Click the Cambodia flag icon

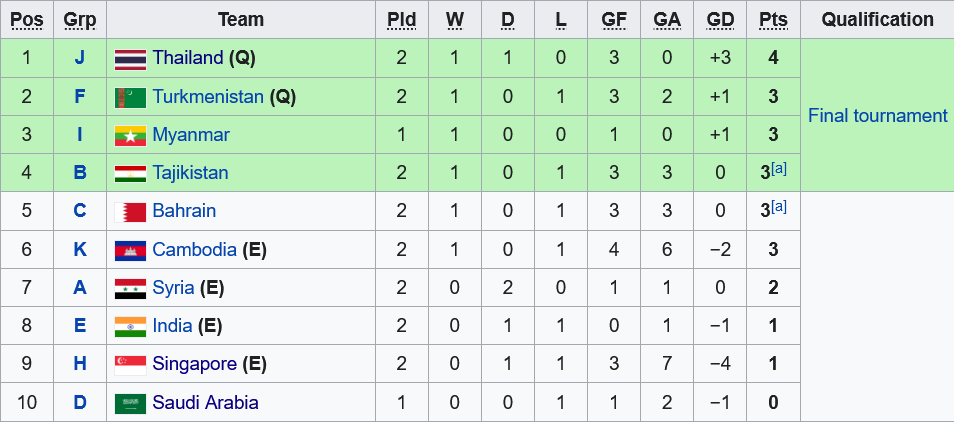point(130,250)
